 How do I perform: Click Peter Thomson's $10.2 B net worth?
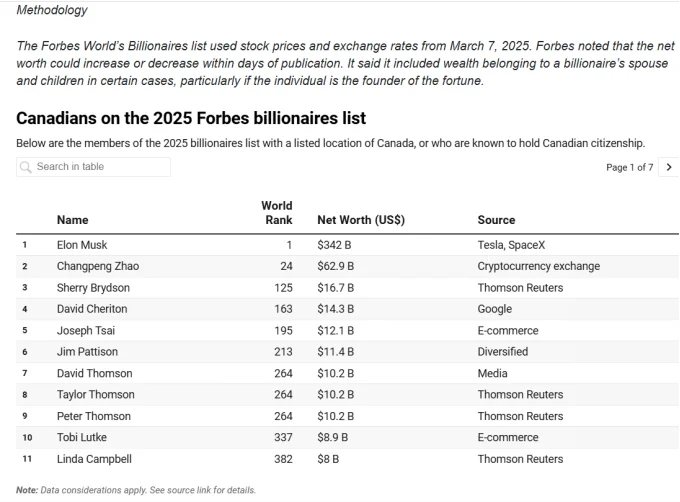(335, 416)
